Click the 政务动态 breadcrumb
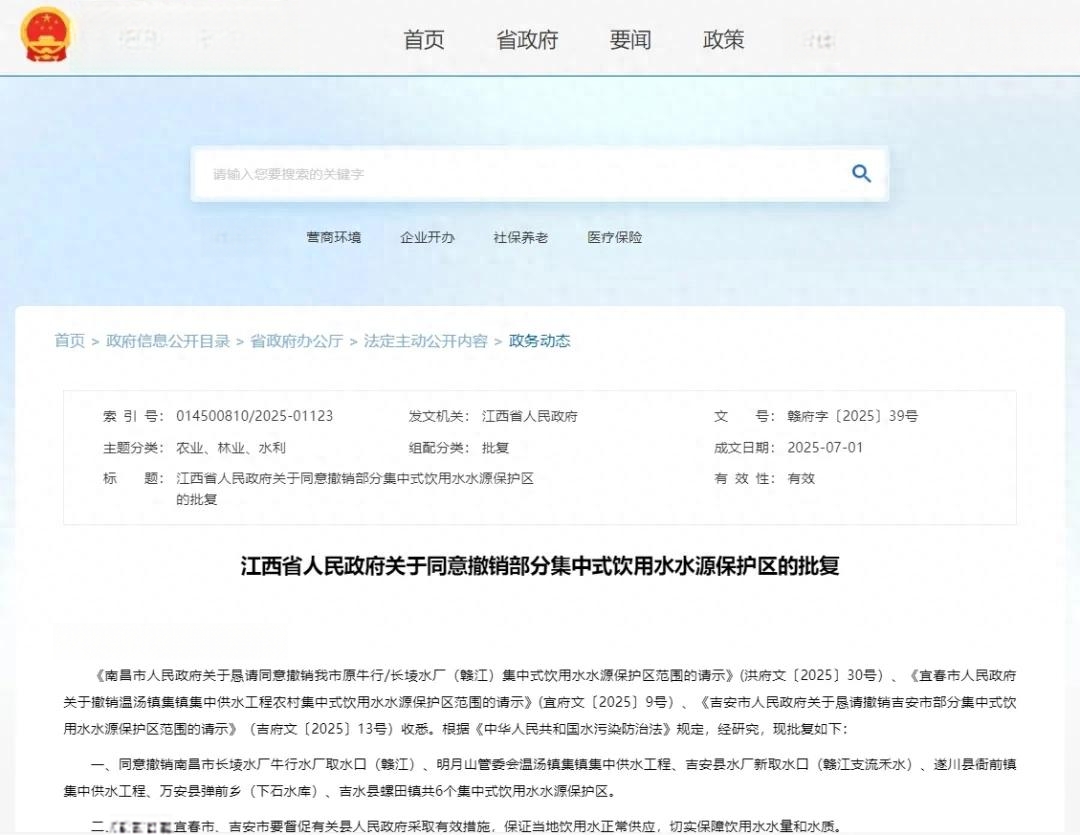The width and height of the screenshot is (1080, 835). pyautogui.click(x=540, y=341)
